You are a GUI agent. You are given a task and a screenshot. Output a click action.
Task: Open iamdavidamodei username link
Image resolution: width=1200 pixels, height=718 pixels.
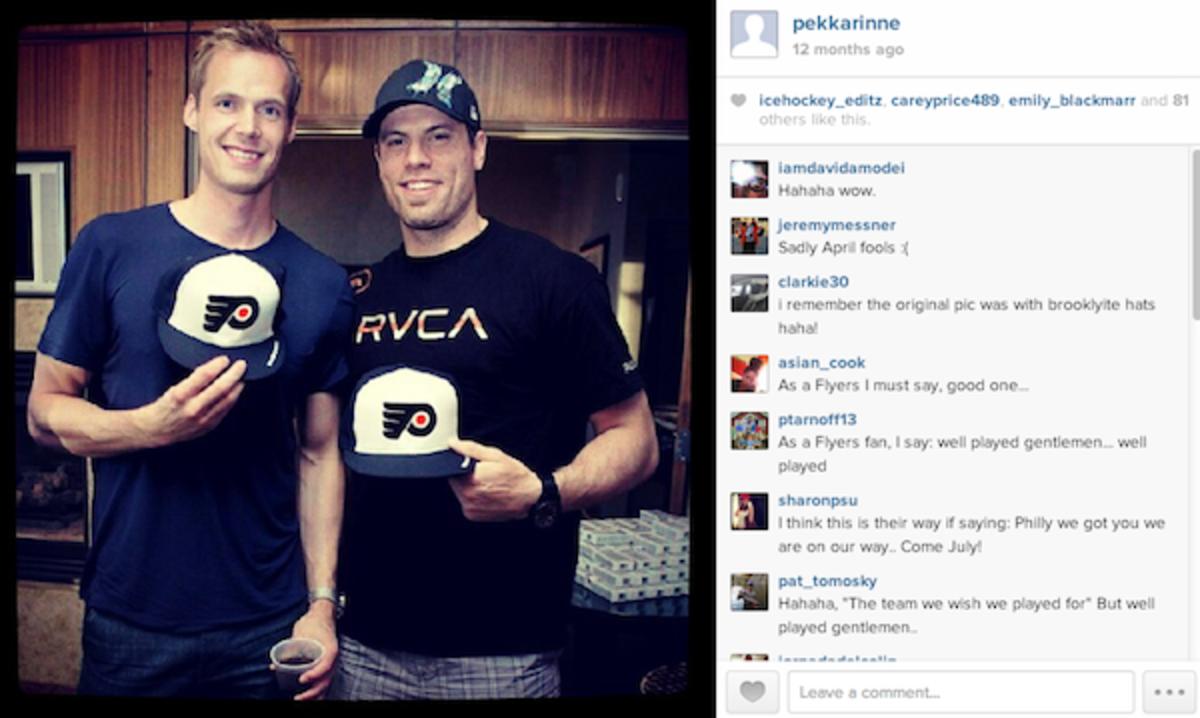coord(841,168)
